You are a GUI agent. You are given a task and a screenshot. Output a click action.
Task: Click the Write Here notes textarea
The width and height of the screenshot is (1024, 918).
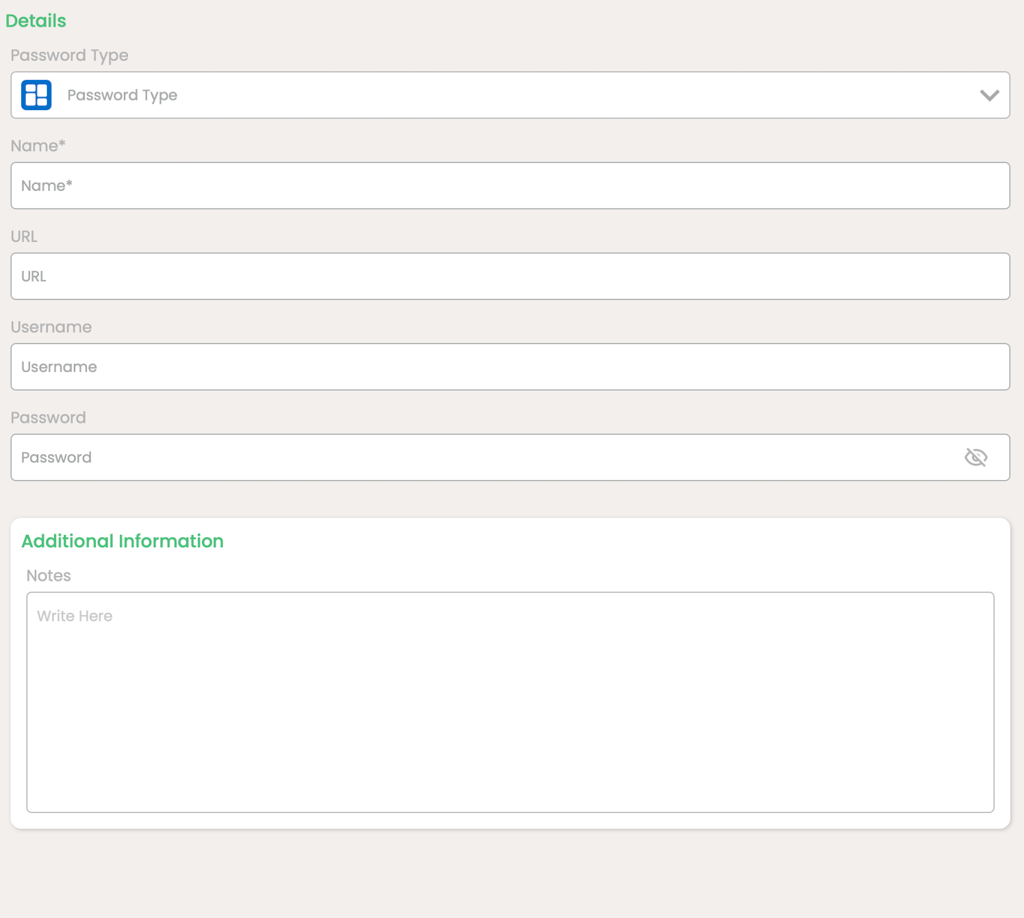pyautogui.click(x=510, y=703)
